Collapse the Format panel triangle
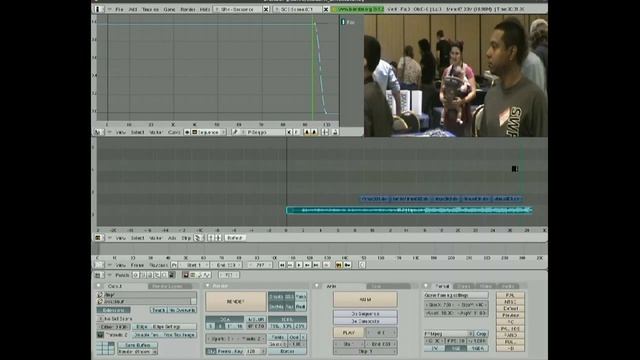The height and width of the screenshot is (360, 640). [426, 285]
